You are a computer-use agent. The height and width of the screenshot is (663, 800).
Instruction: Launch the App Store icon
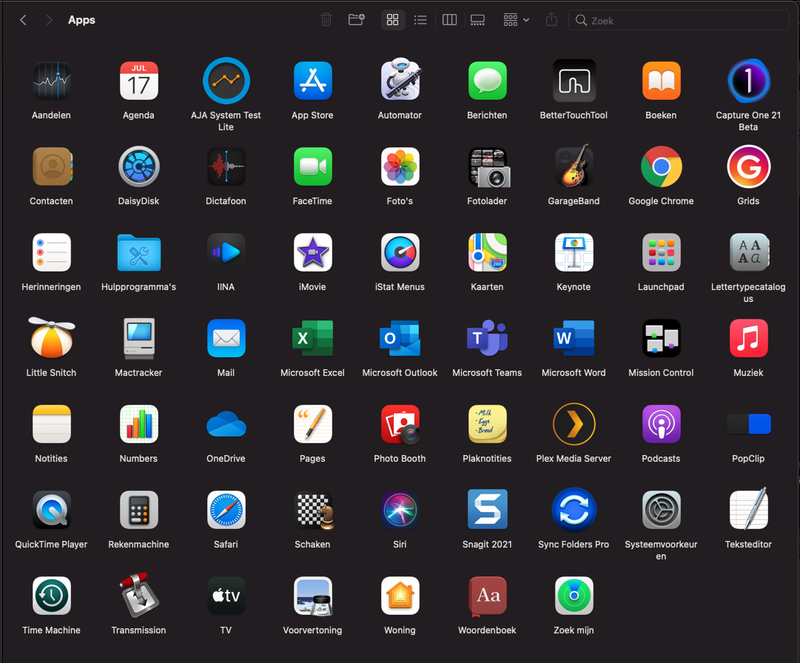[x=313, y=81]
